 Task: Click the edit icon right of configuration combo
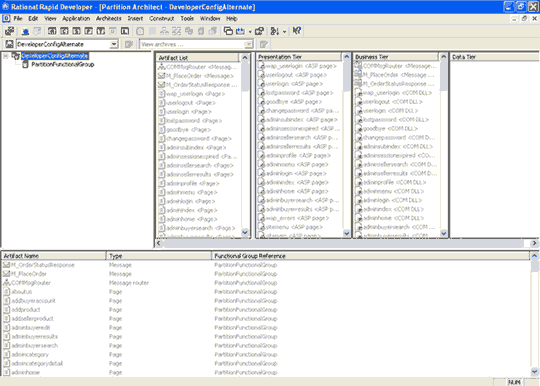coord(129,44)
